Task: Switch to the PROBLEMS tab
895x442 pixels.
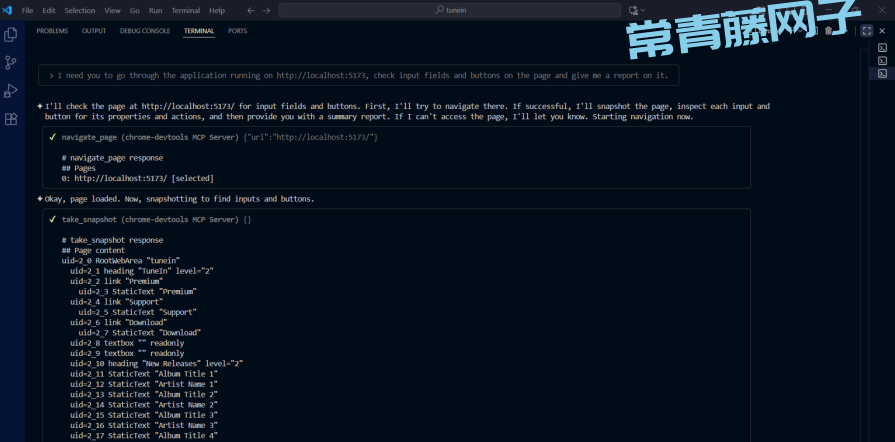Action: point(52,31)
